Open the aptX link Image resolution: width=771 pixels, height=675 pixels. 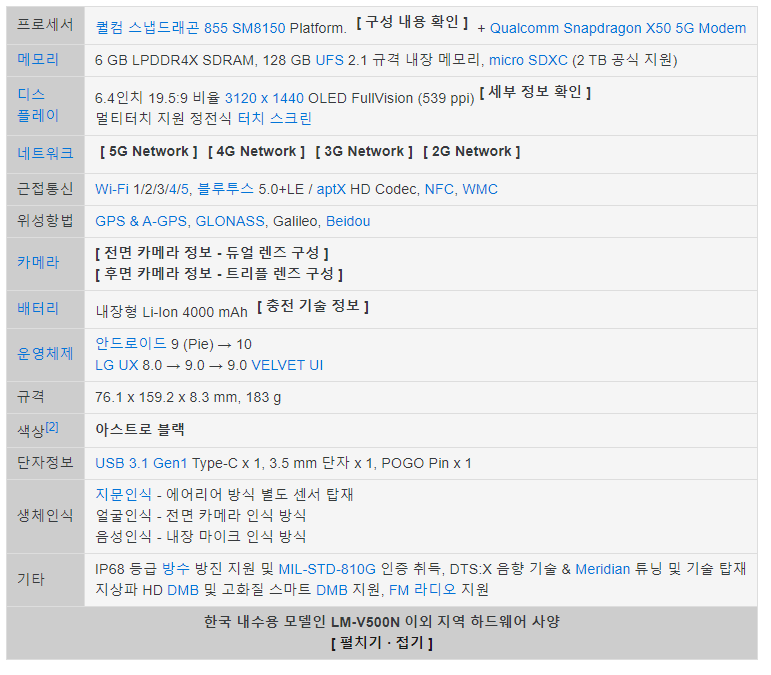click(331, 189)
